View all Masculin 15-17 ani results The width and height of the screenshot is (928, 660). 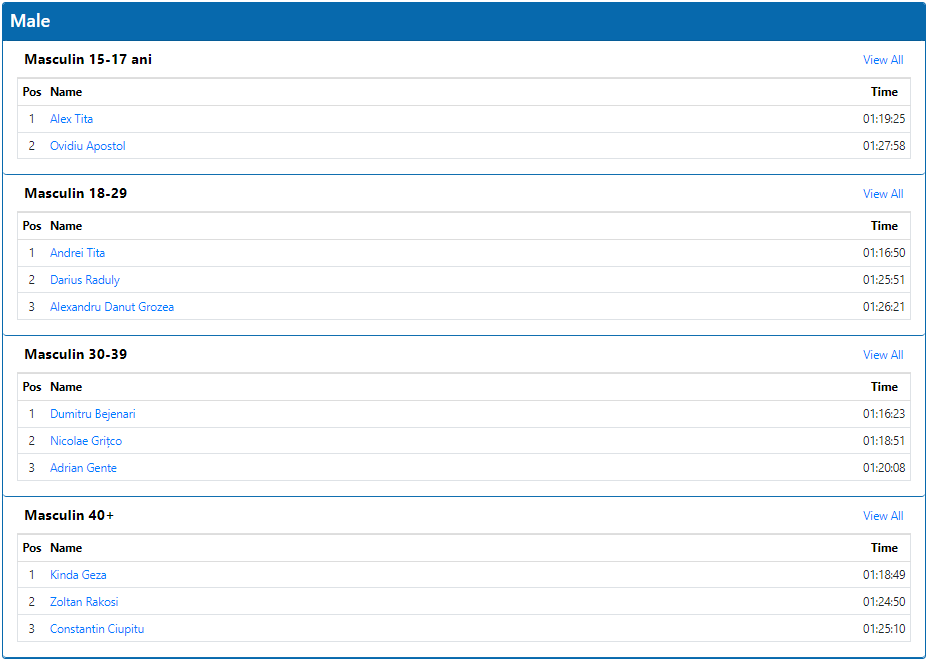pyautogui.click(x=883, y=60)
